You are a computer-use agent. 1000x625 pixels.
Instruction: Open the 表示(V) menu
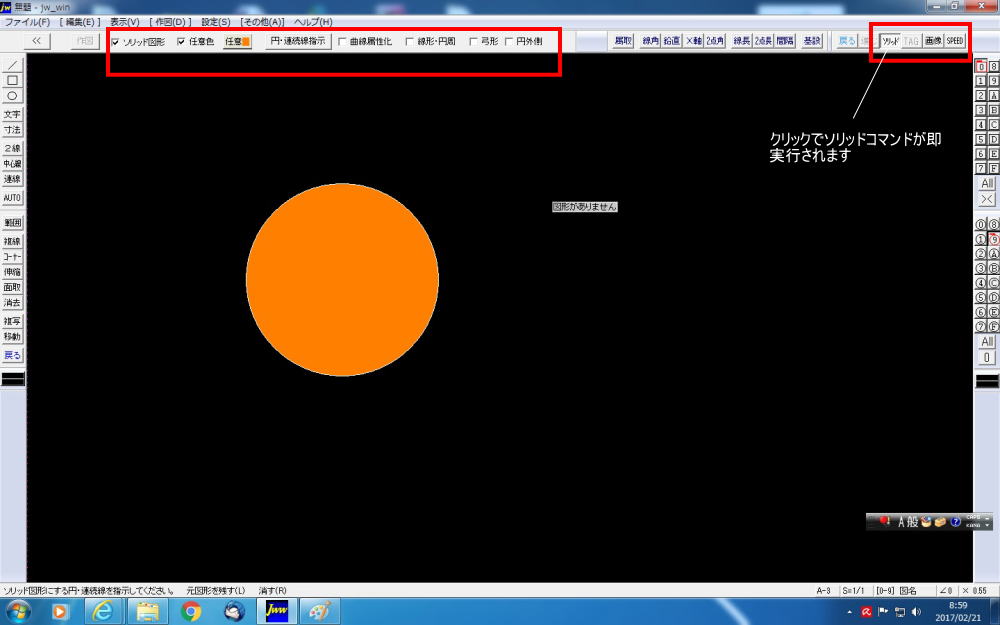[124, 22]
